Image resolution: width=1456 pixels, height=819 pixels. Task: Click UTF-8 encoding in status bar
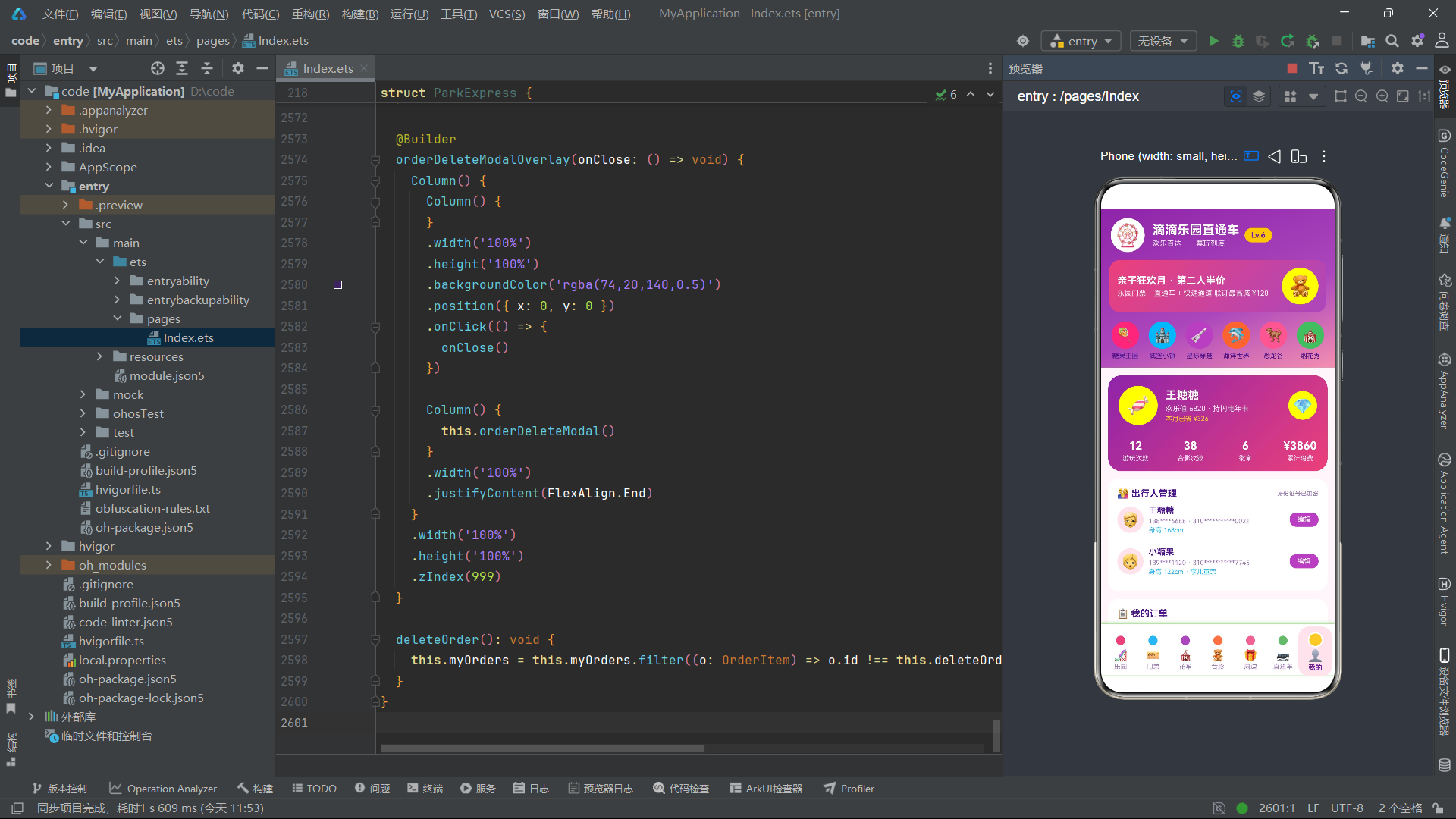1347,808
